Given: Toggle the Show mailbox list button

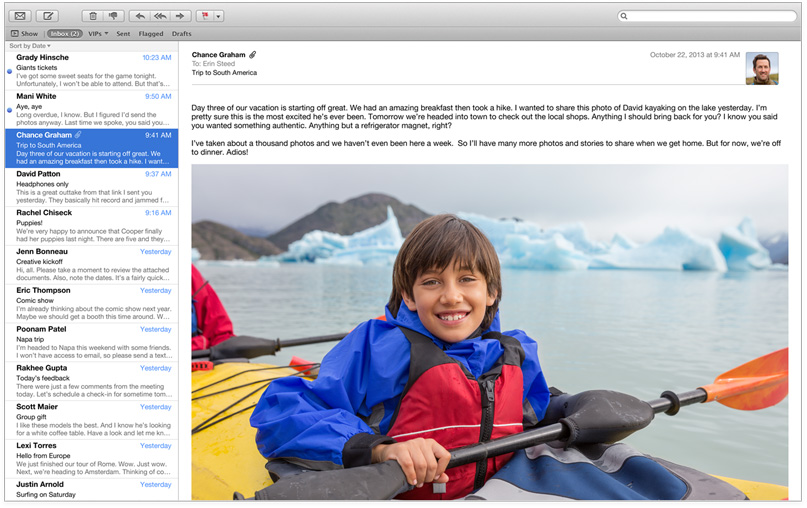Looking at the screenshot, I should tap(24, 34).
